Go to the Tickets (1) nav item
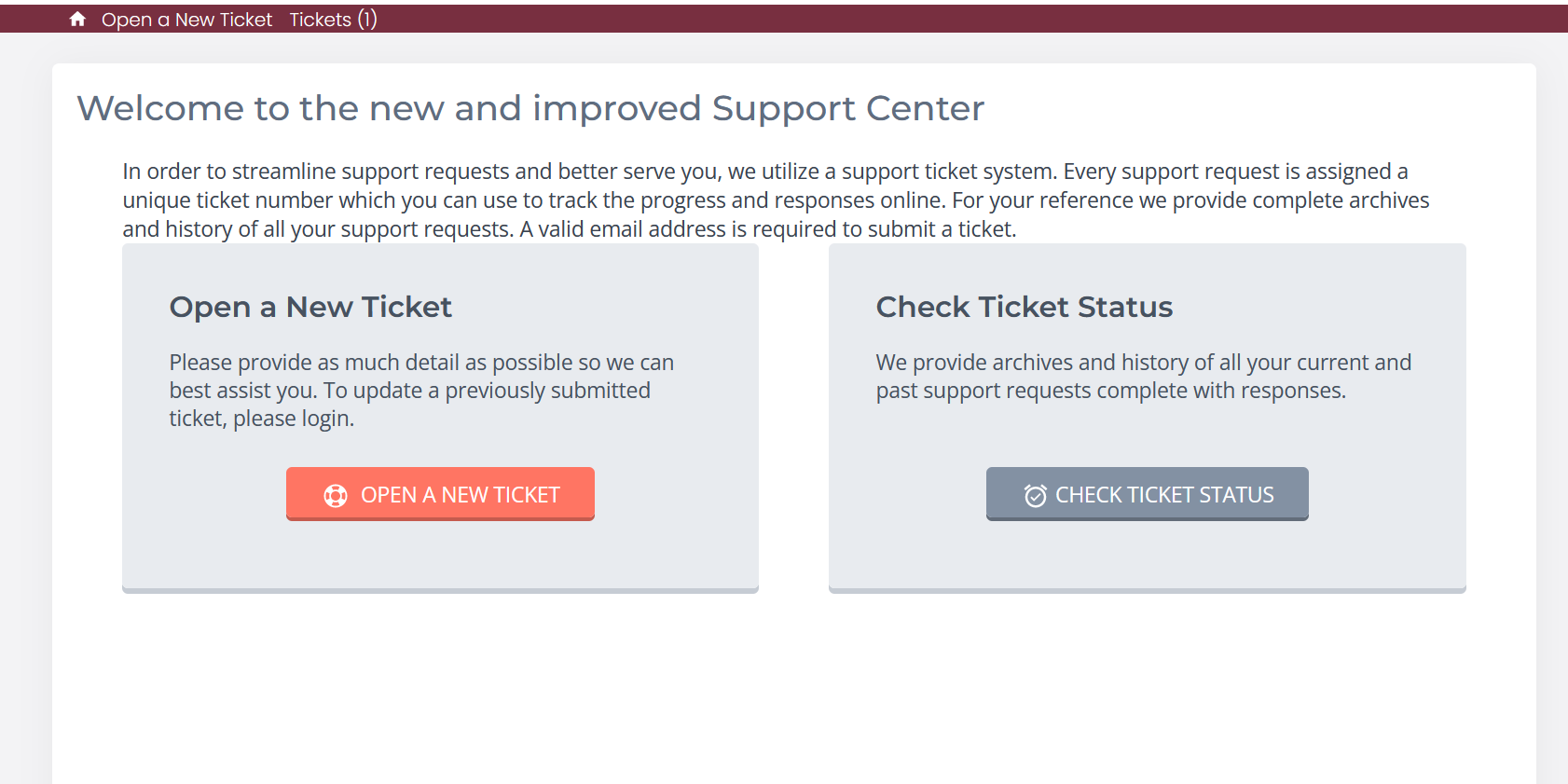This screenshot has width=1568, height=784. [x=333, y=20]
